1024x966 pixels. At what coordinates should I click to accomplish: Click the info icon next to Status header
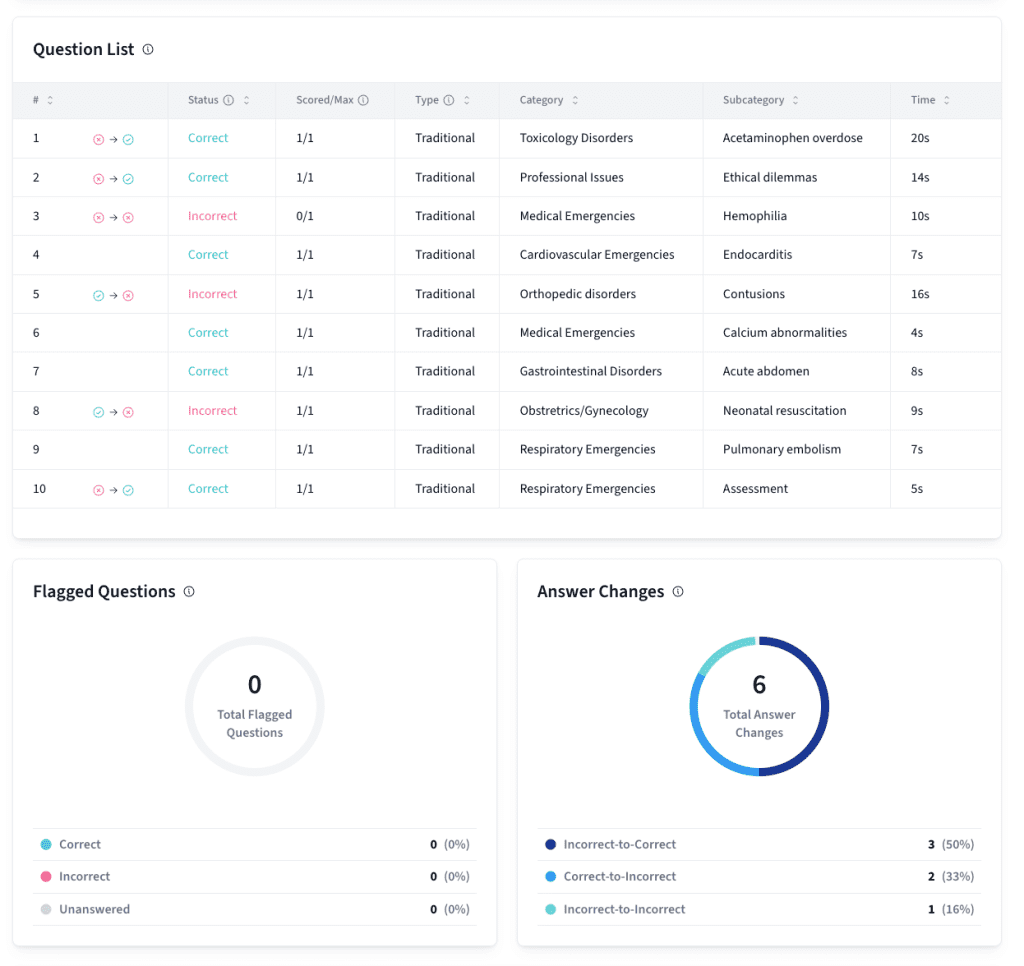pos(228,100)
